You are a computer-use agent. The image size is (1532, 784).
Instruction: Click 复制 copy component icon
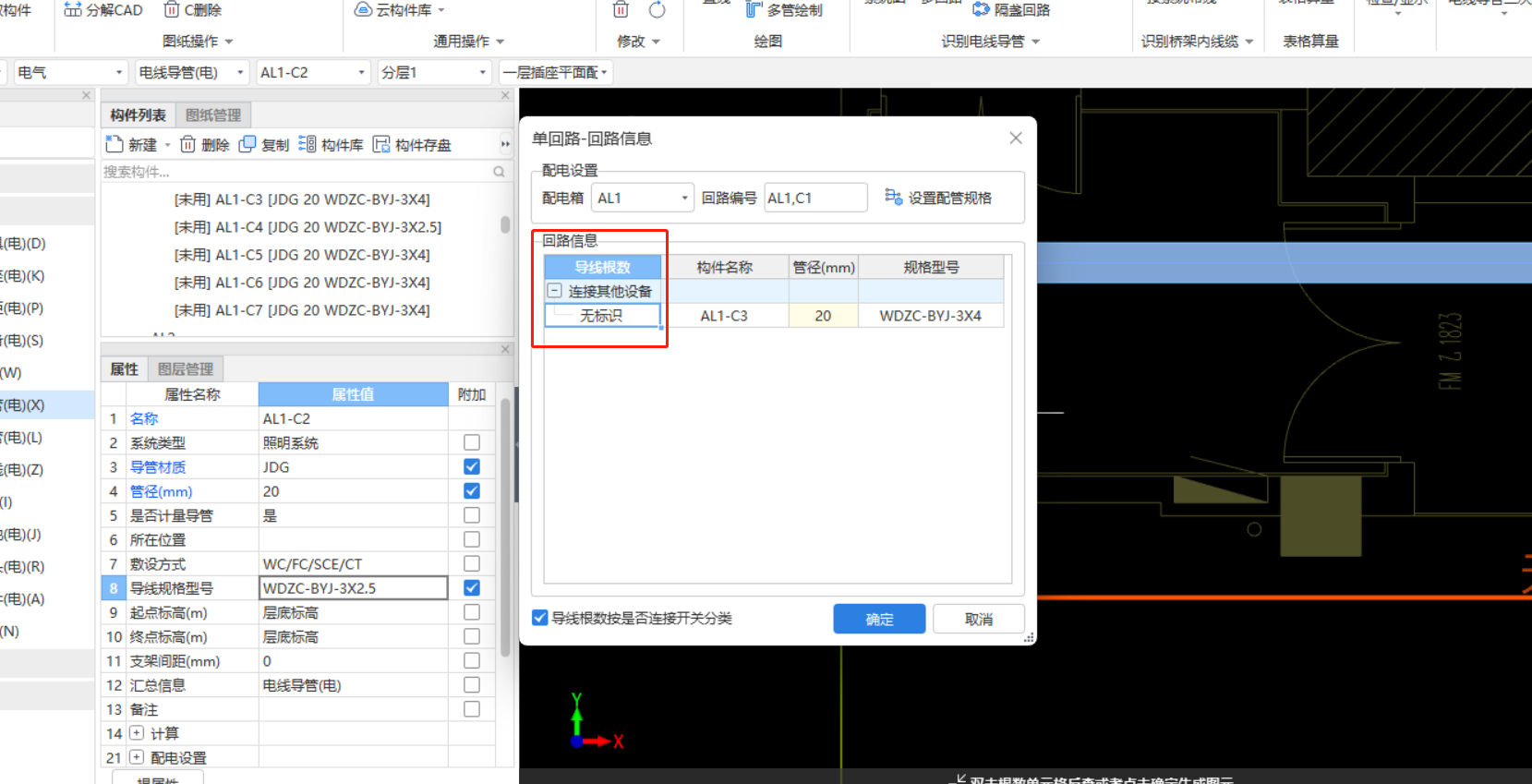(x=247, y=144)
